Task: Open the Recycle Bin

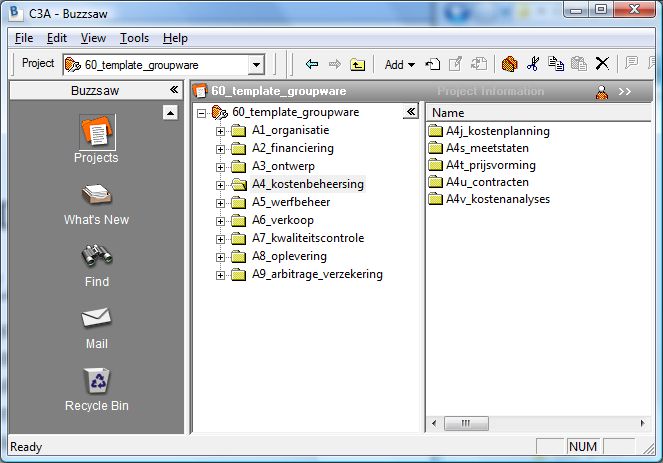Action: point(97,389)
